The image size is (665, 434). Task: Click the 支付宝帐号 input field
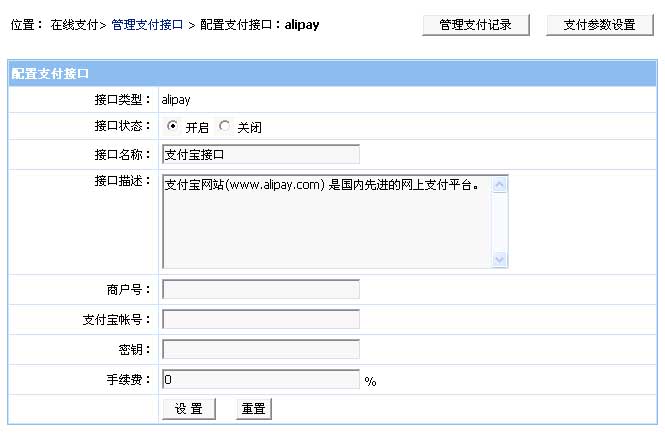coord(260,320)
